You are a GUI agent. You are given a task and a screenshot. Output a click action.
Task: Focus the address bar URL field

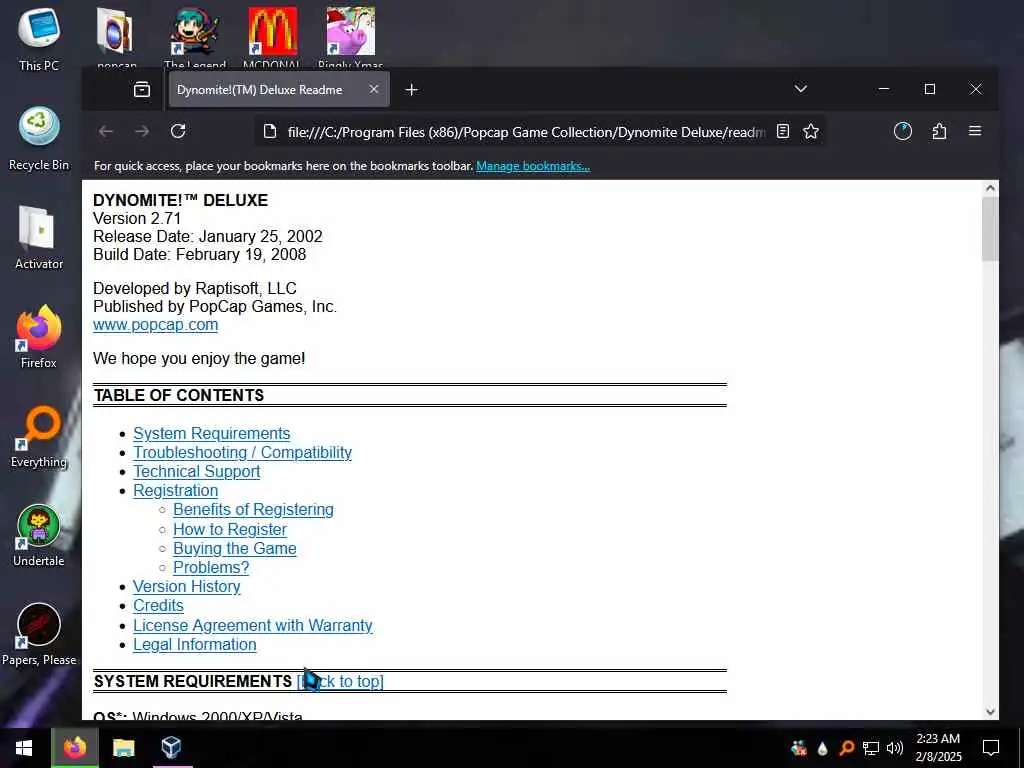526,132
